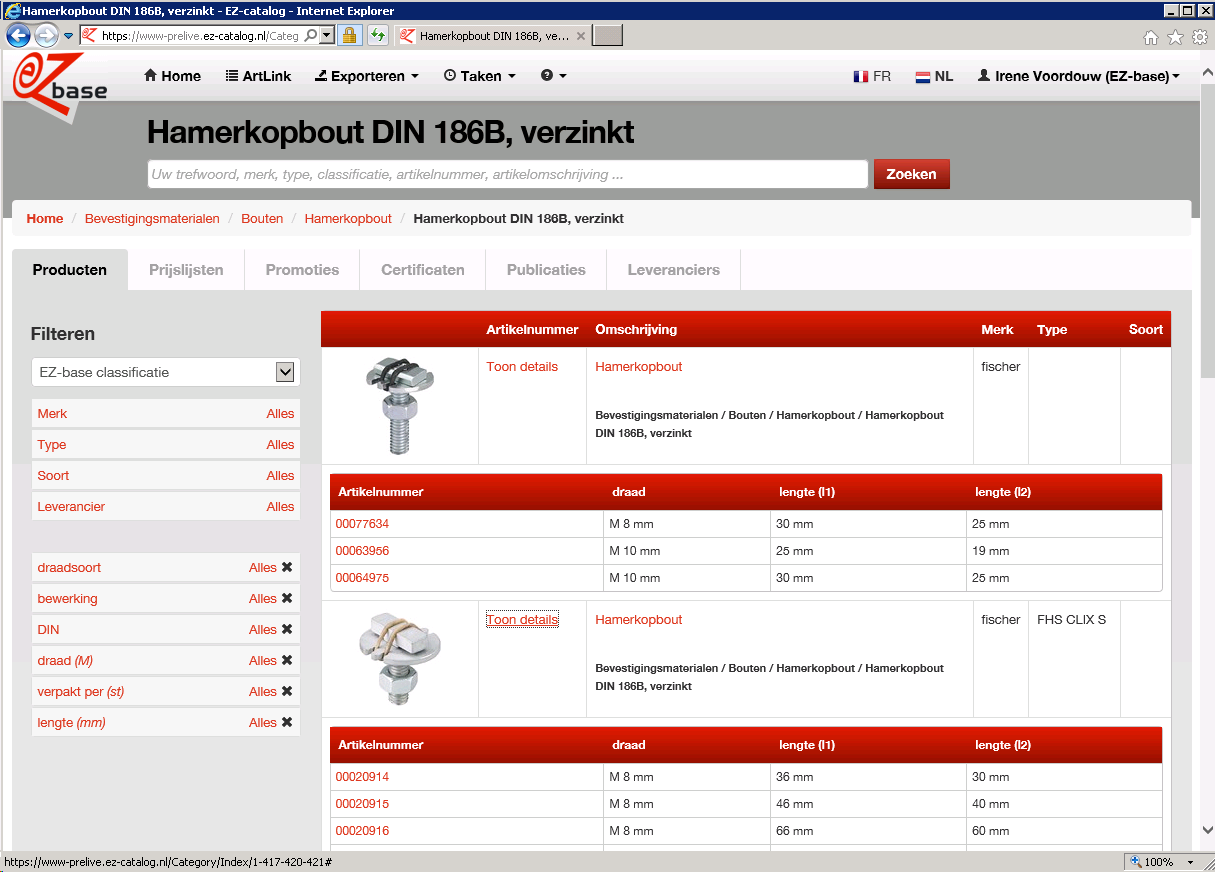1215x872 pixels.
Task: Open the Merk filter row
Action: (166, 413)
